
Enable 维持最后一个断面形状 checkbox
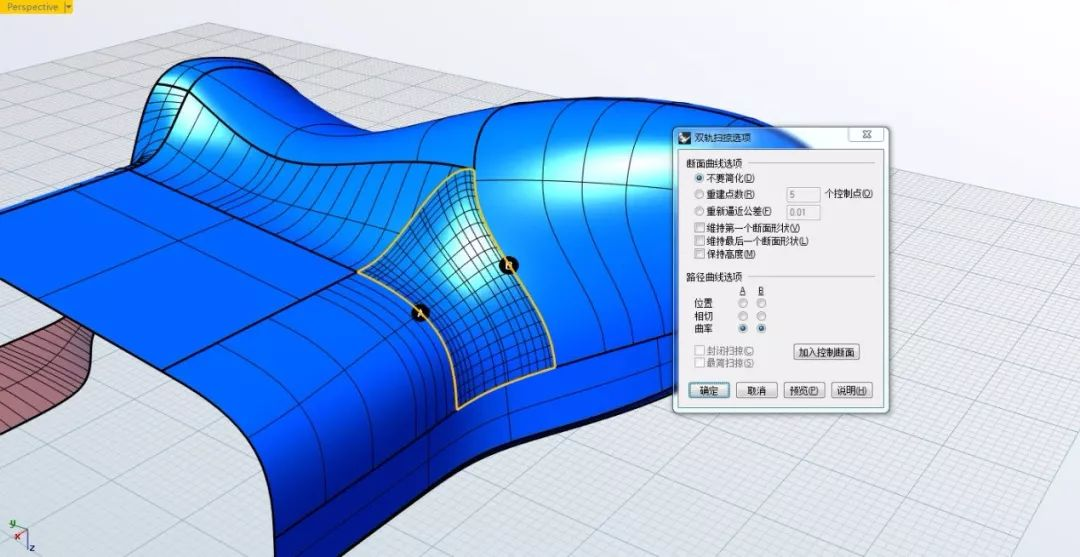700,241
